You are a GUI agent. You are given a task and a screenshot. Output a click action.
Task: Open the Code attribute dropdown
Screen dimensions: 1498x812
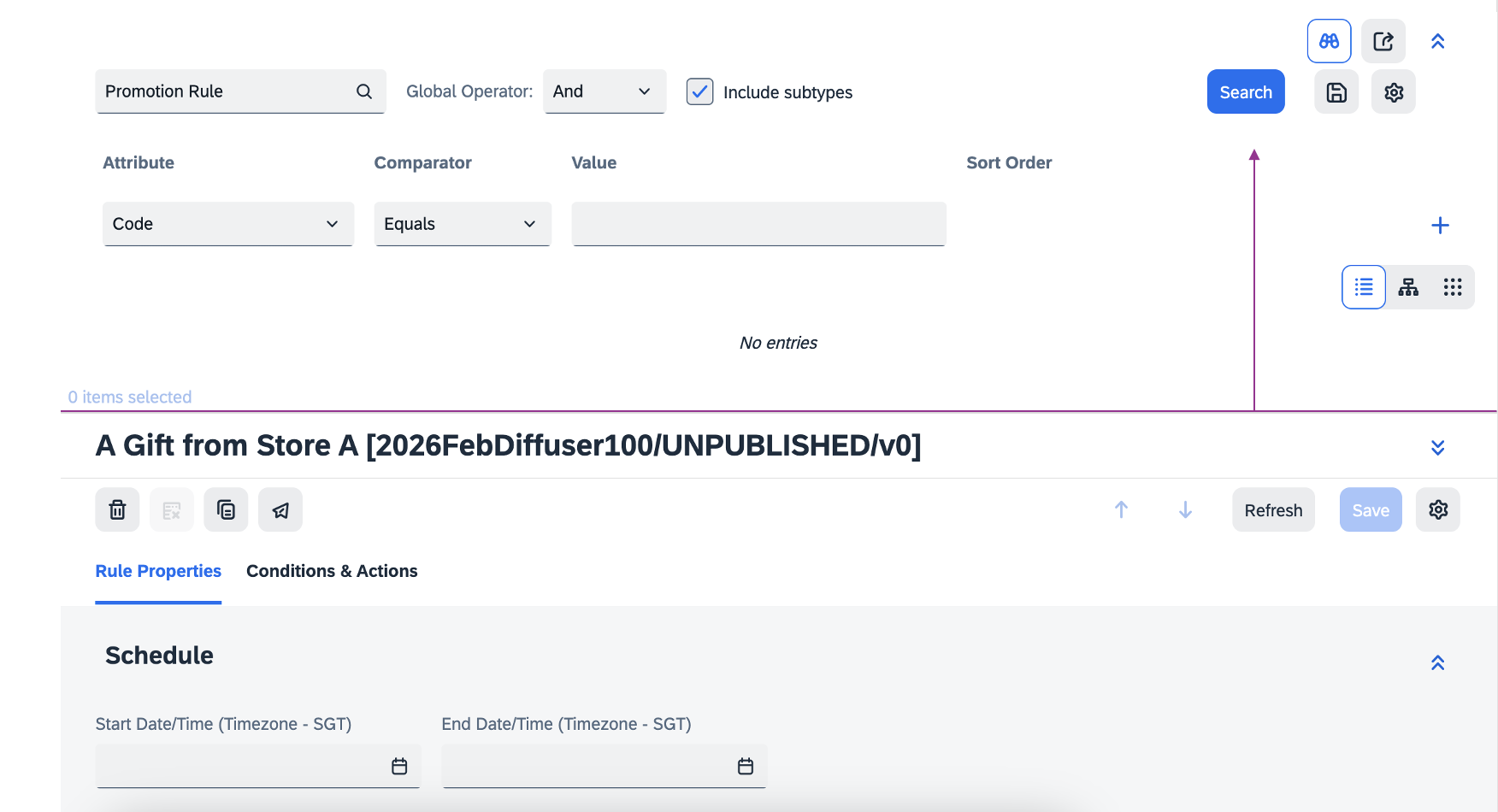pyautogui.click(x=227, y=224)
